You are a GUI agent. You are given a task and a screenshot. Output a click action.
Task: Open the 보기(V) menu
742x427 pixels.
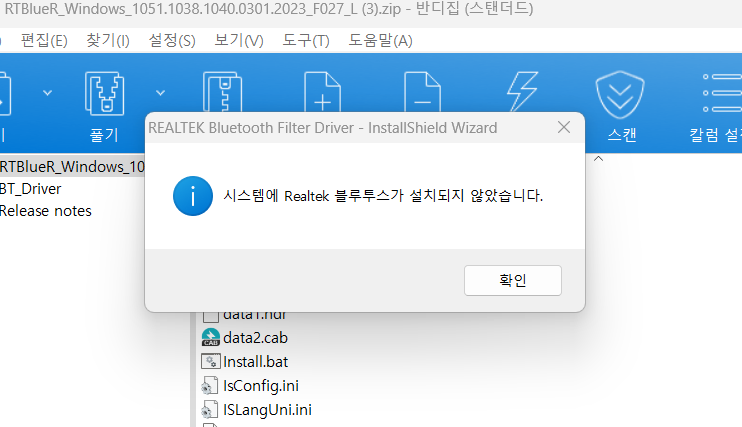coord(238,41)
